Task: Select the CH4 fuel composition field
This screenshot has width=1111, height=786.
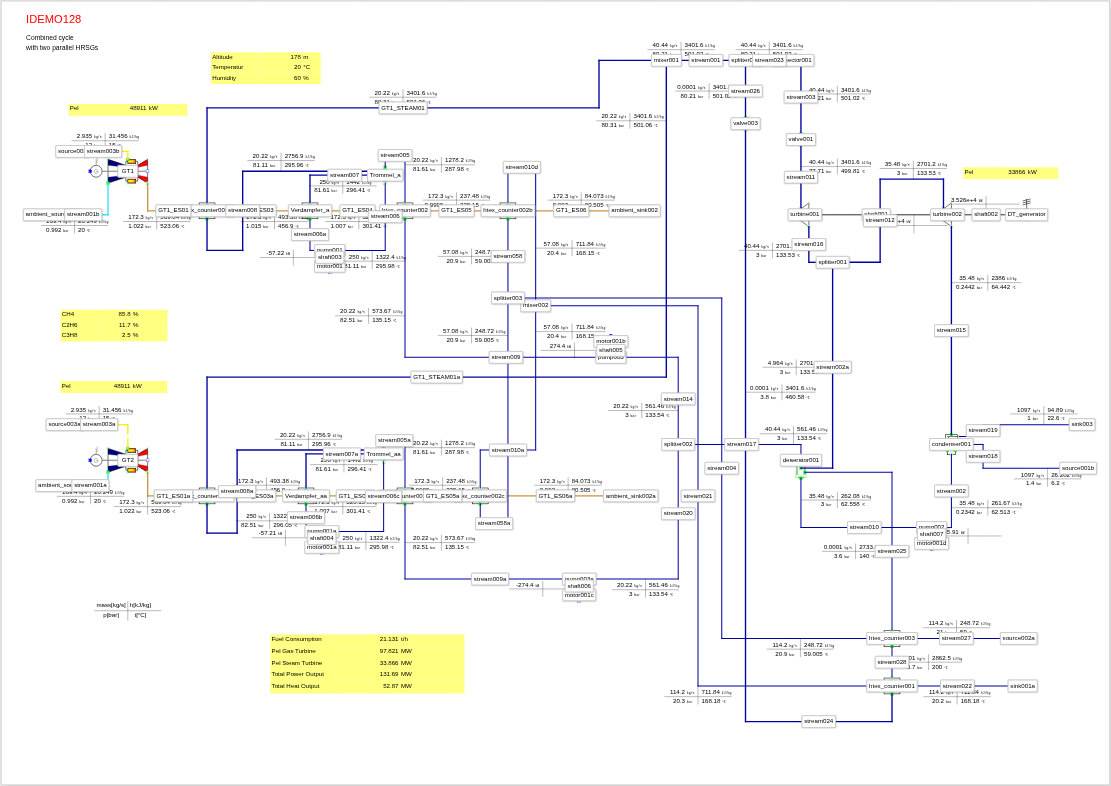Action: pos(113,314)
